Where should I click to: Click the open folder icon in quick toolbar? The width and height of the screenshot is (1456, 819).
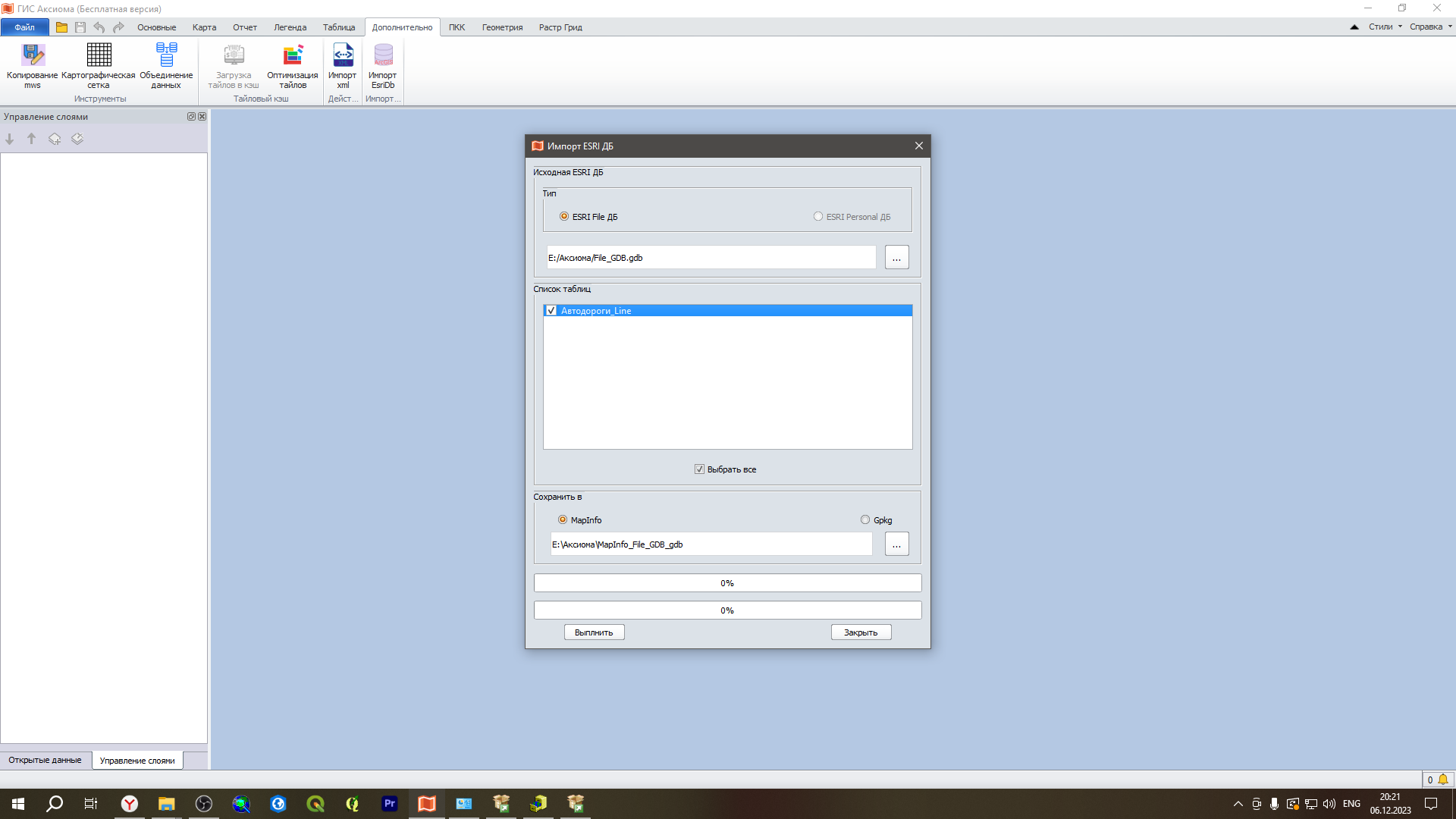click(x=61, y=27)
